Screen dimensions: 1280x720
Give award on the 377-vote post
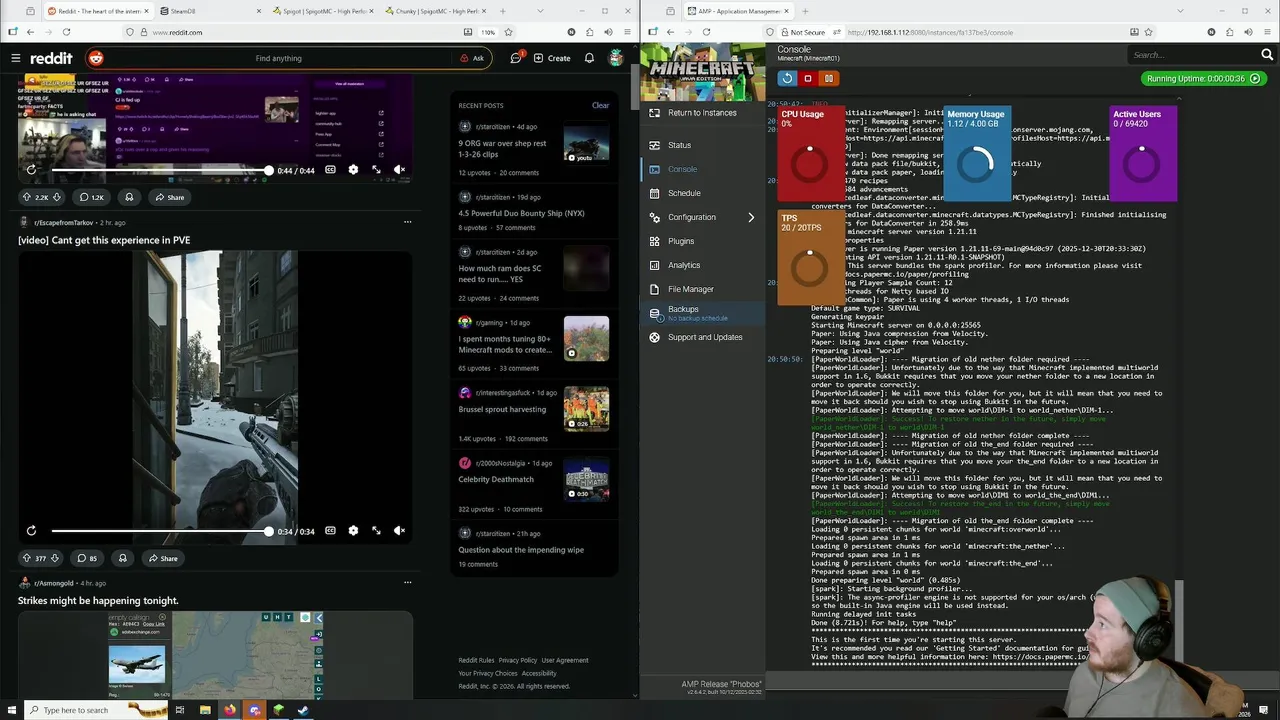[x=122, y=558]
